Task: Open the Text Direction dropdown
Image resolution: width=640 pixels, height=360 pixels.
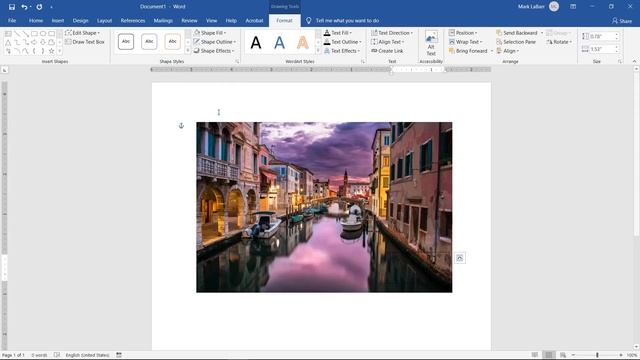Action: [x=392, y=33]
